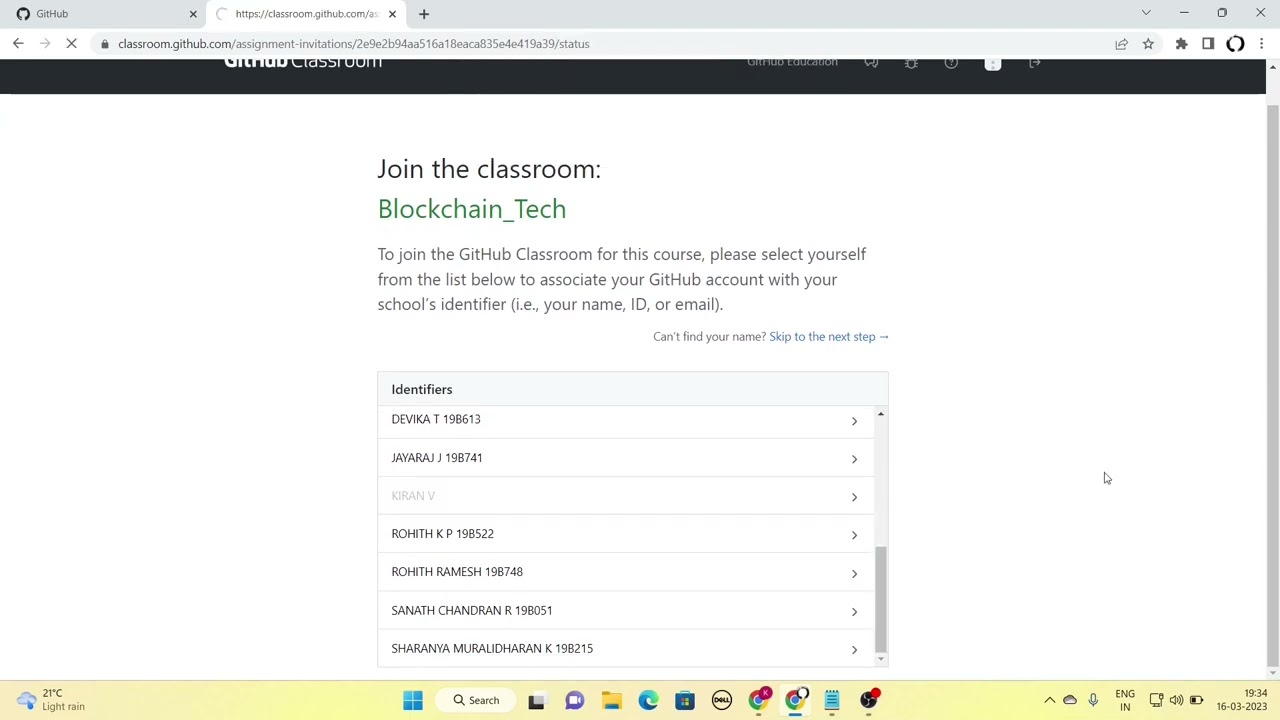The image size is (1280, 720).
Task: Click the chevron on DEVIKA T row
Action: click(x=854, y=421)
